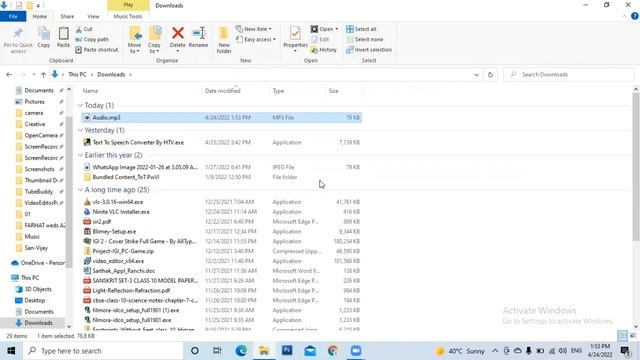Open Desktop in navigation pane
This screenshot has width=640, height=360.
(x=35, y=300)
